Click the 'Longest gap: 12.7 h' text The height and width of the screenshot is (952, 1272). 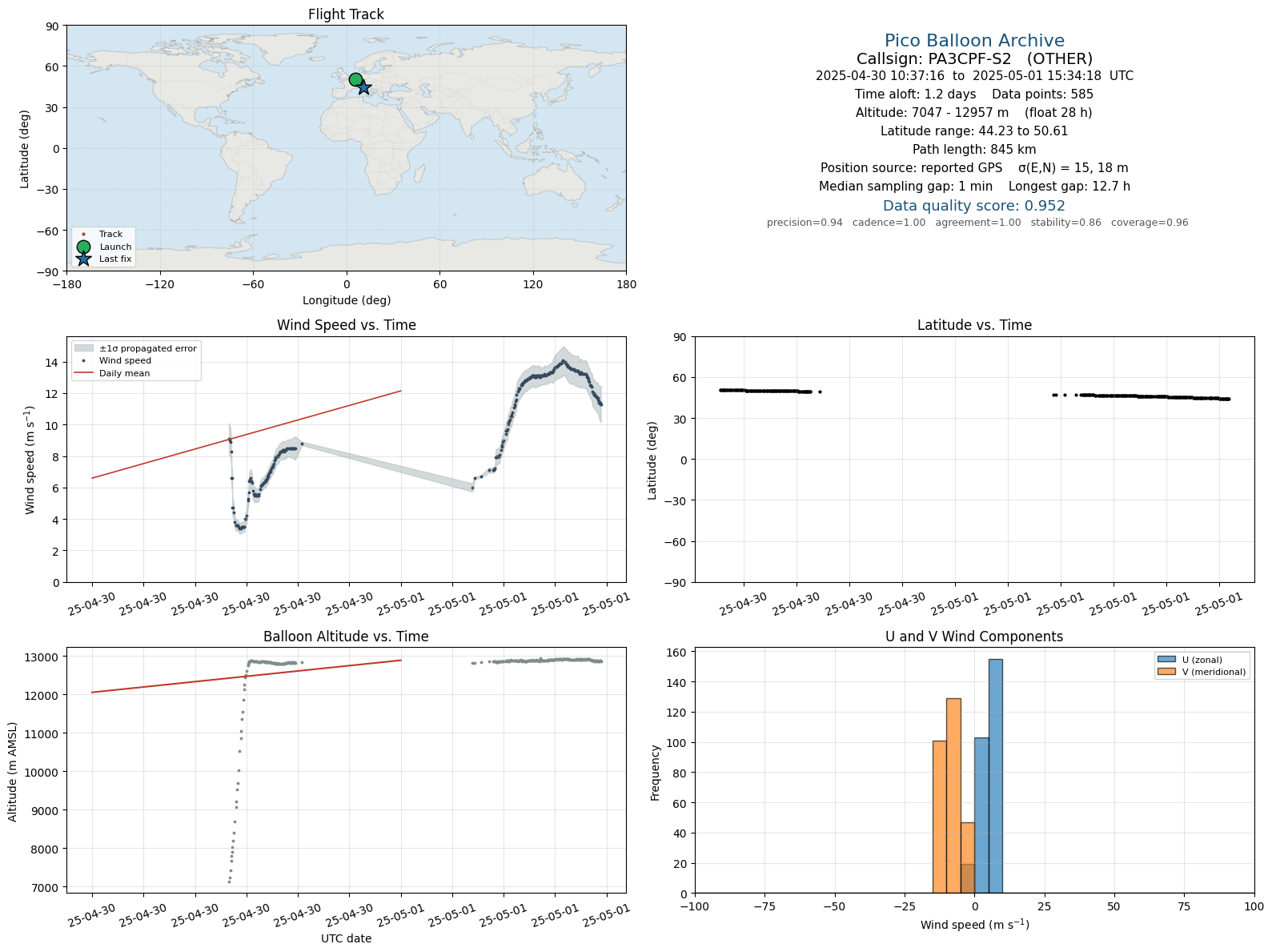point(1069,187)
